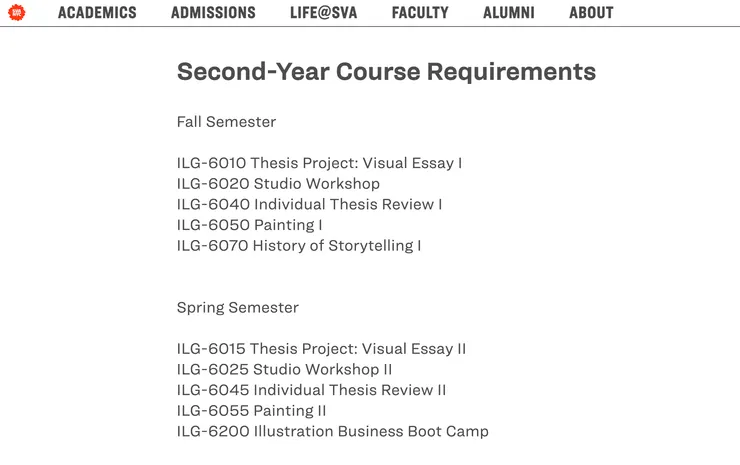Click the ILG-6020 Studio Workshop course
The height and width of the screenshot is (465, 740).
coord(278,184)
